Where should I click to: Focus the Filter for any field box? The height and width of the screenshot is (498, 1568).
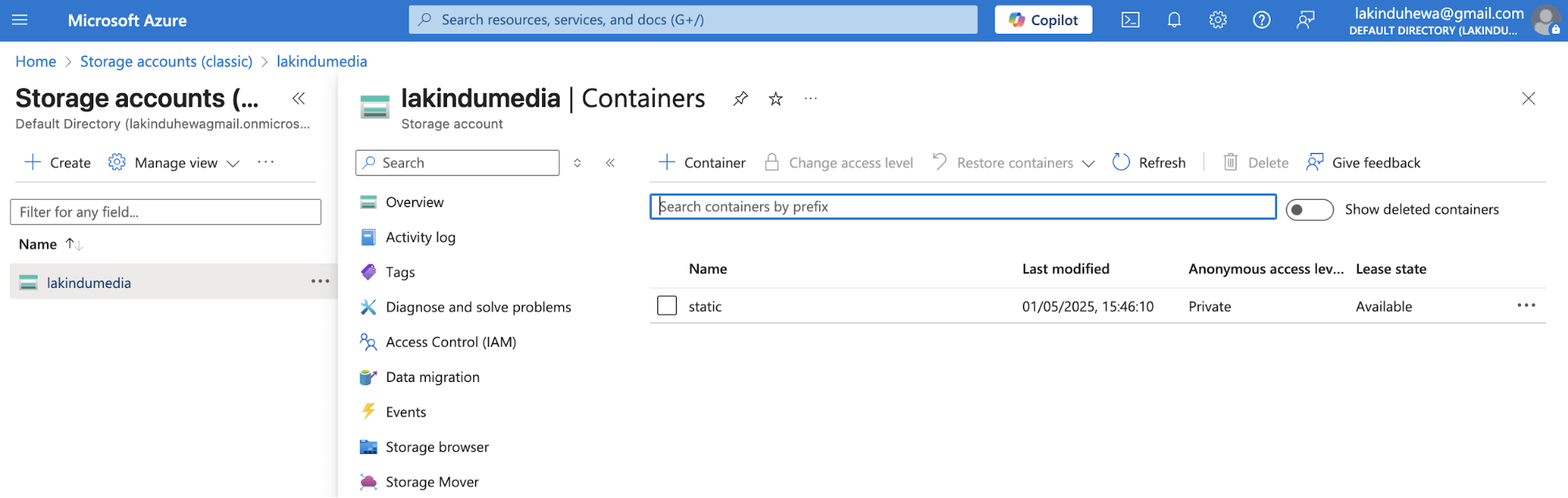[166, 212]
